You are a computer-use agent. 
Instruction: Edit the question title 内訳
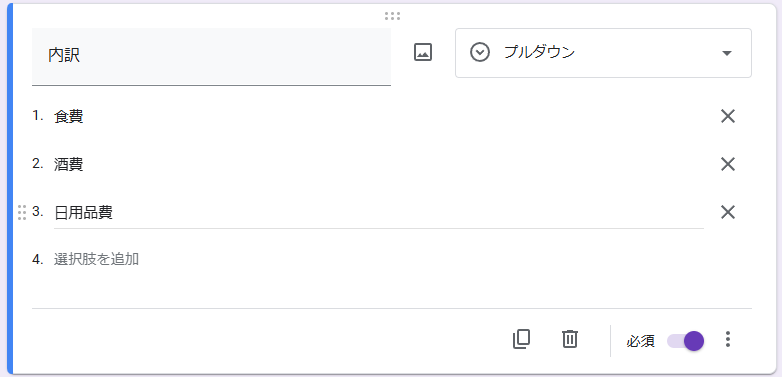point(211,56)
